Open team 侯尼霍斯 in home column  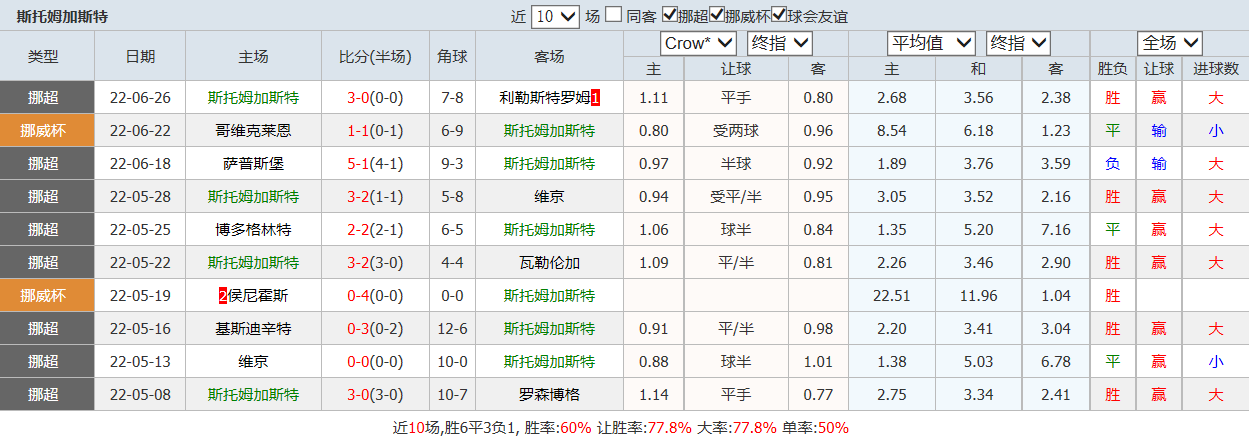coord(258,296)
